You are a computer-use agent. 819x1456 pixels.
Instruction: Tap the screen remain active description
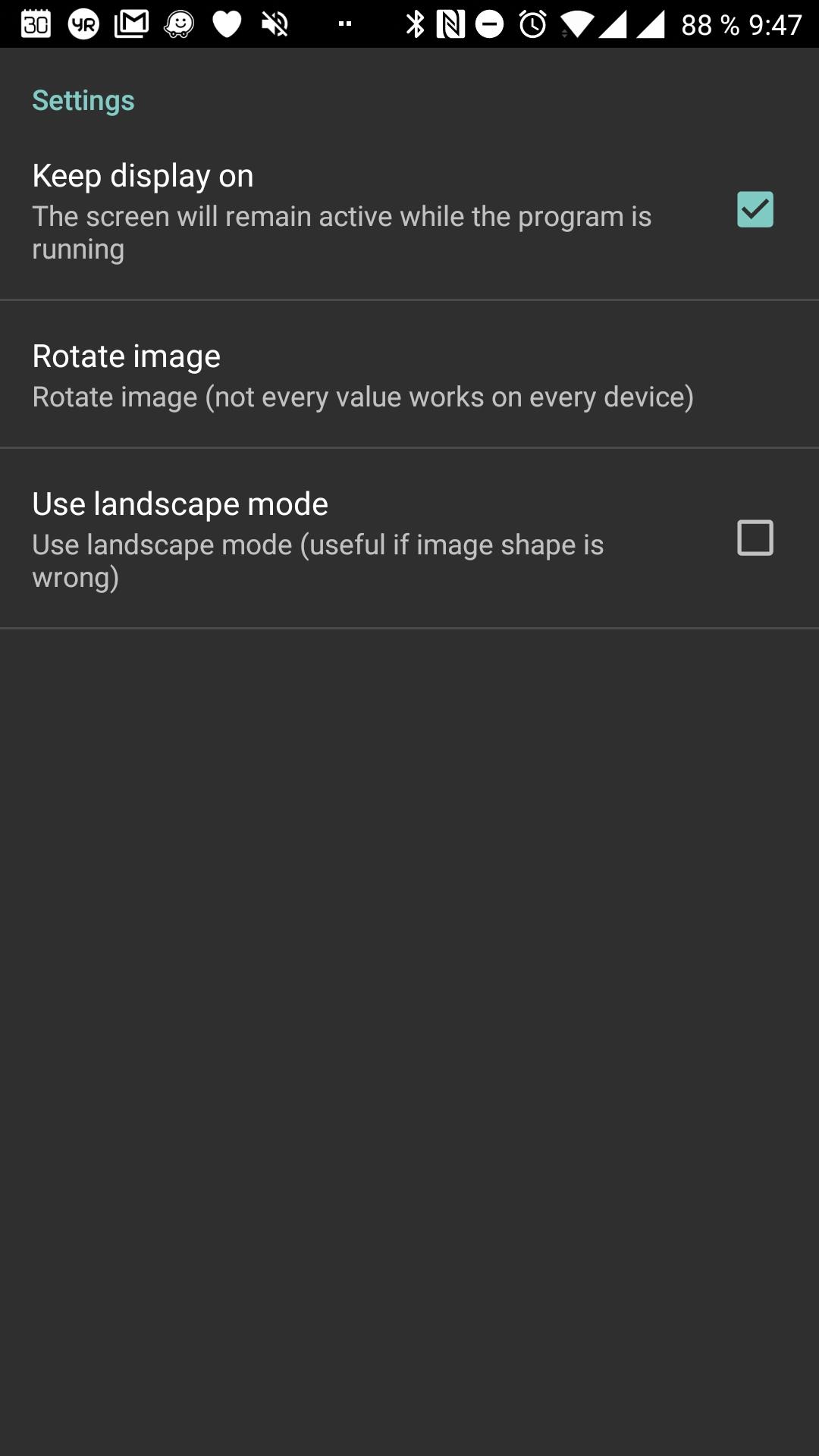point(342,233)
